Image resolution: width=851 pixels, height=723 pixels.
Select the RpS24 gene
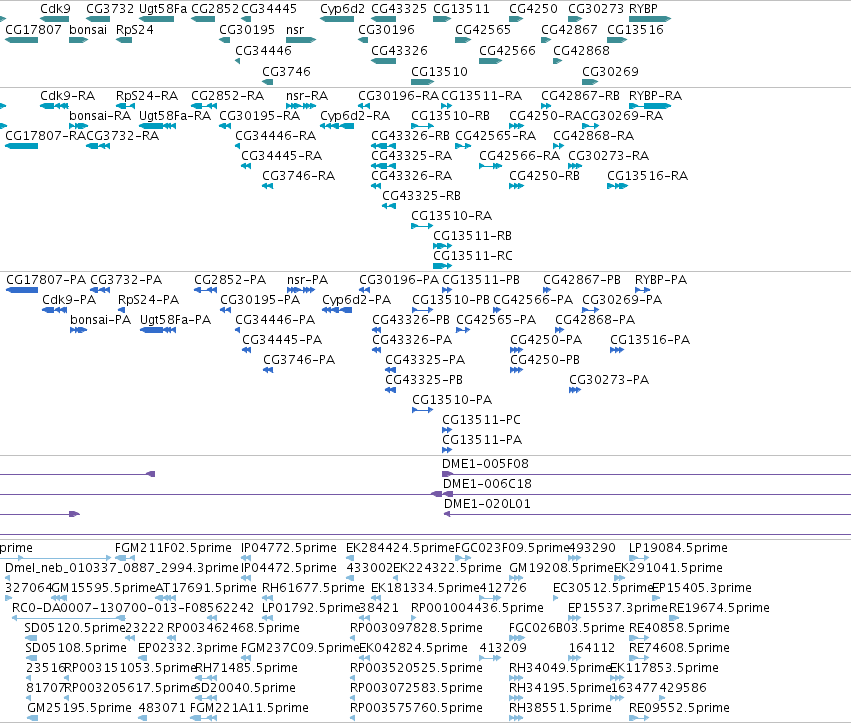pyautogui.click(x=124, y=40)
